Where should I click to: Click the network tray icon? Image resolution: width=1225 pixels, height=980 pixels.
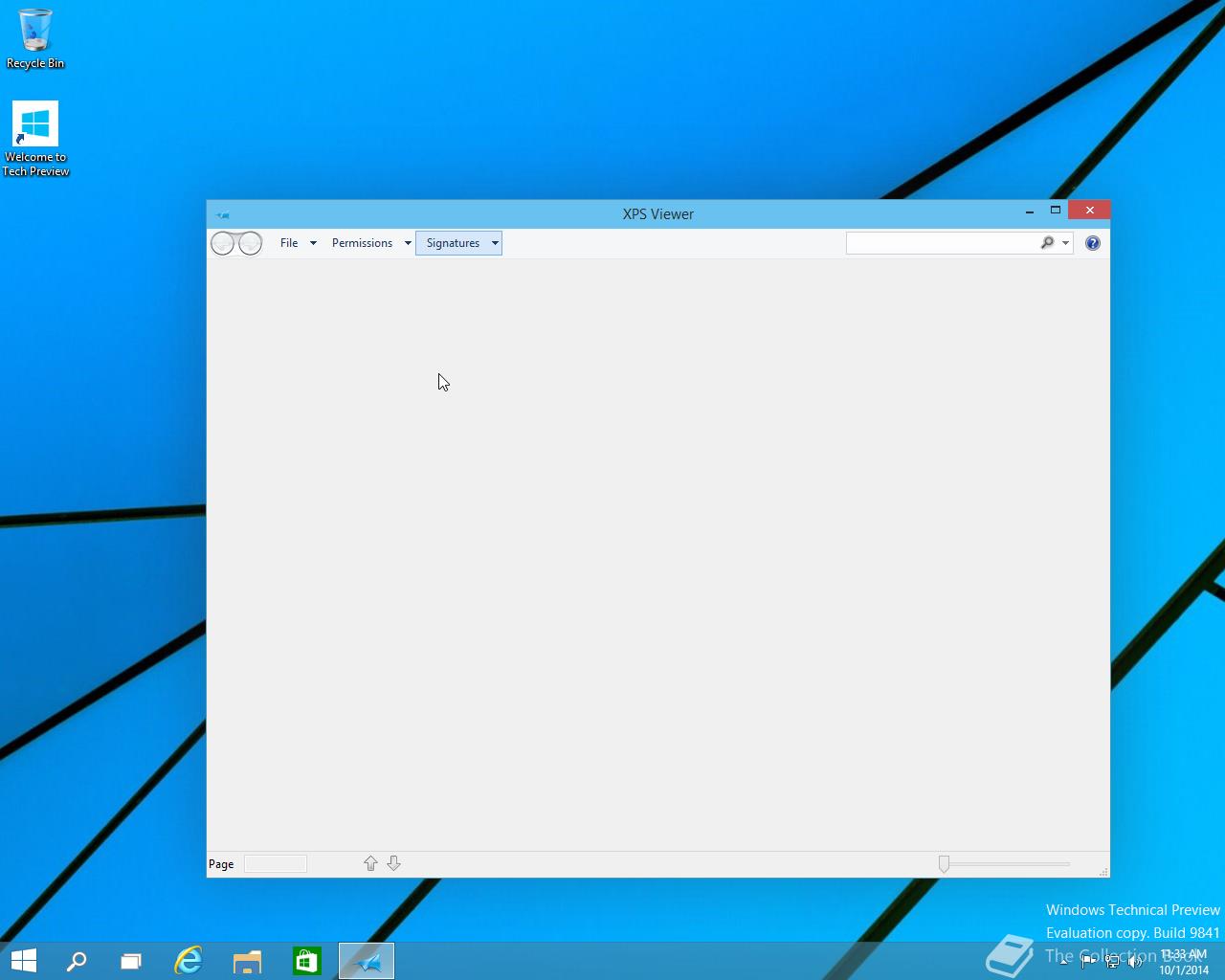click(1112, 962)
